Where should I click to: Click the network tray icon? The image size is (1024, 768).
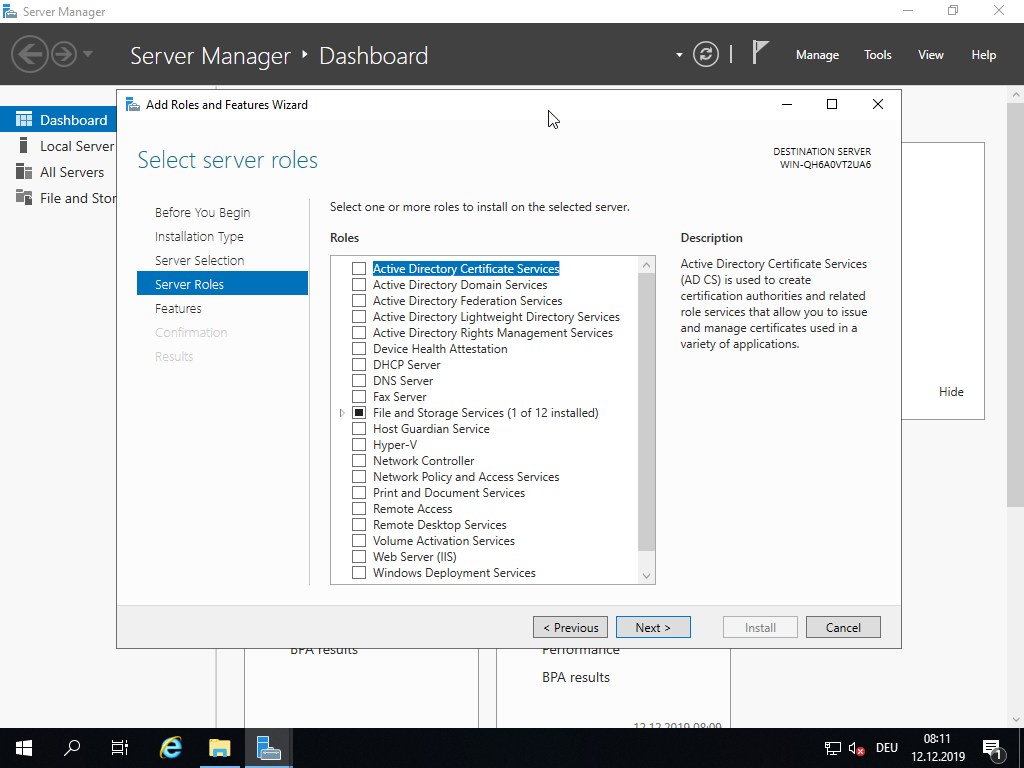pyautogui.click(x=833, y=748)
